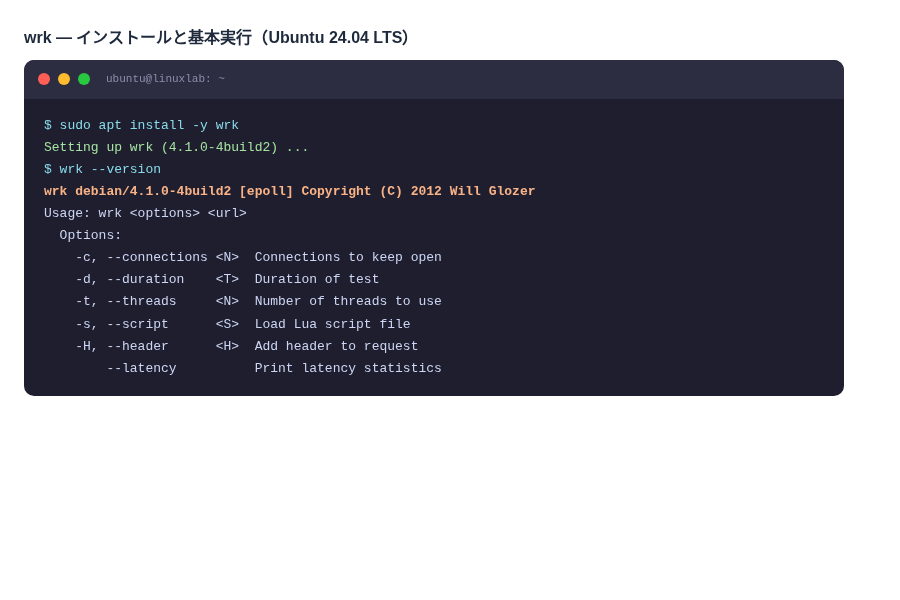The width and height of the screenshot is (900, 600).
Task: Click the wrk --version command line
Action: tap(103, 169)
